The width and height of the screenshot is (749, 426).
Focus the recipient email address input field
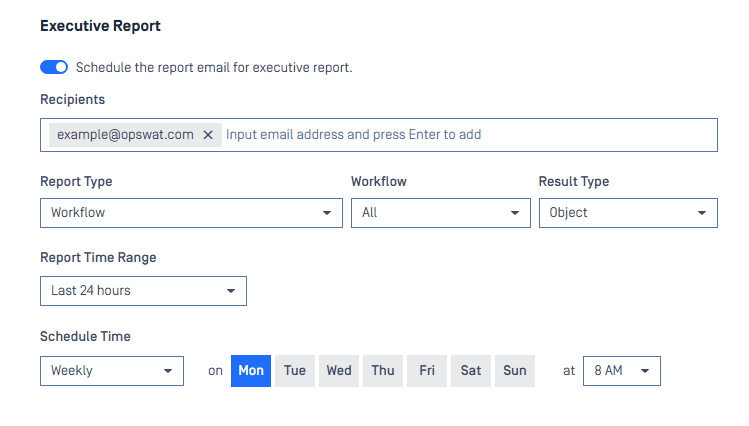[x=468, y=135]
